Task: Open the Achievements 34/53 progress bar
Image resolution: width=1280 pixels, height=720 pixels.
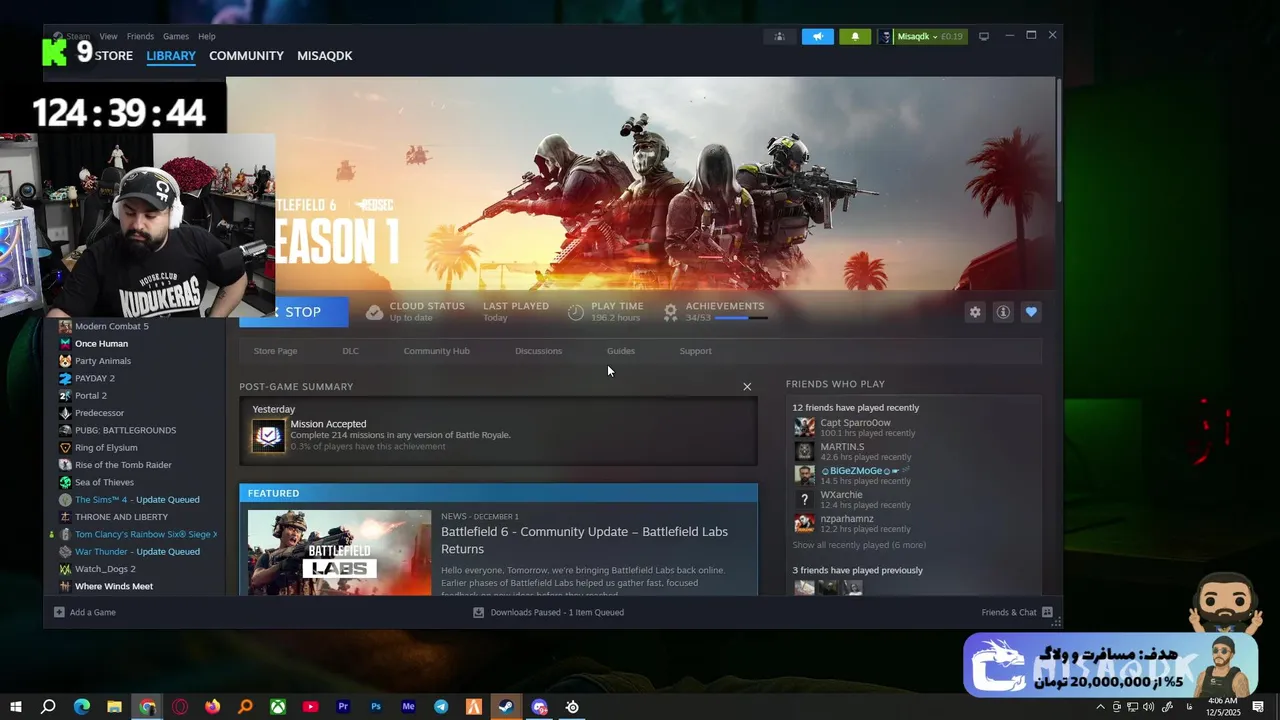Action: [742, 318]
